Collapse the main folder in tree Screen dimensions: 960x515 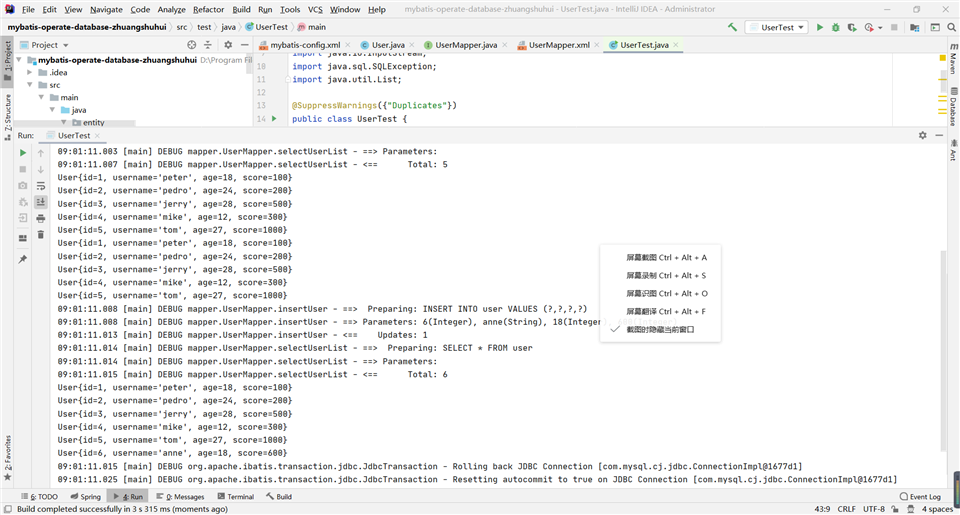pos(41,97)
